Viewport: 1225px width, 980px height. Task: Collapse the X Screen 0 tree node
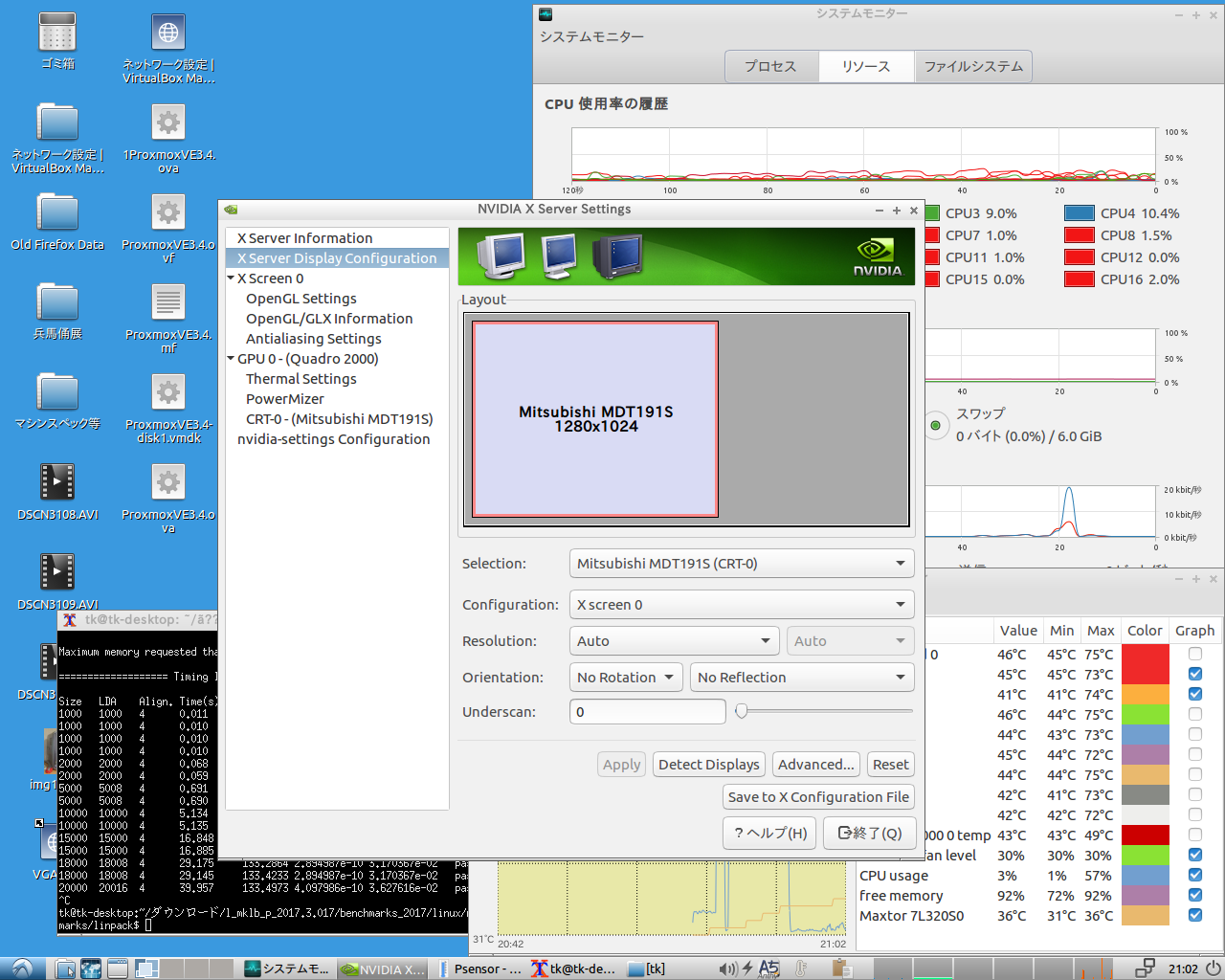231,278
